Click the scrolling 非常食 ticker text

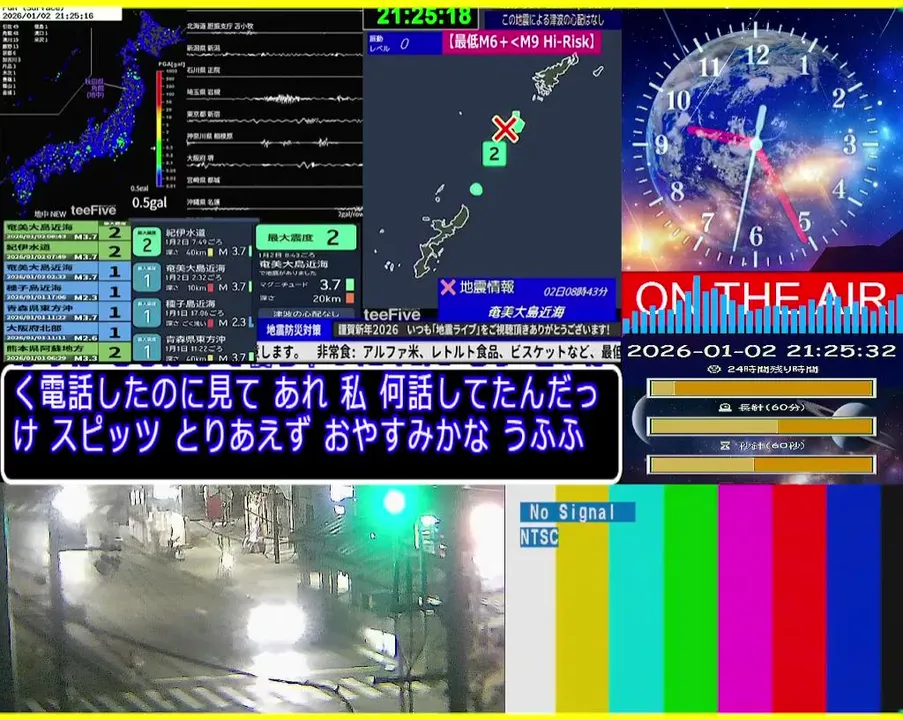439,351
